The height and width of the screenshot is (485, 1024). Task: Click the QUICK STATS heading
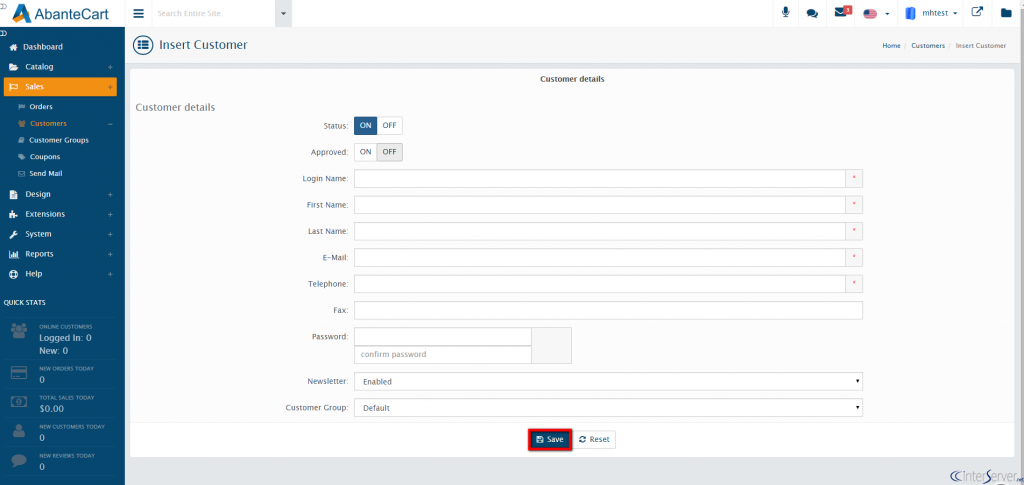(x=24, y=303)
